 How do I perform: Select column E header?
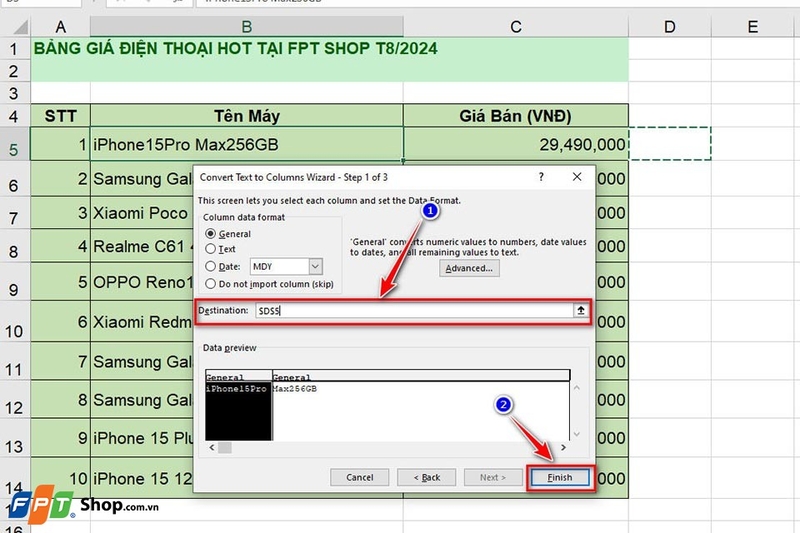(753, 27)
